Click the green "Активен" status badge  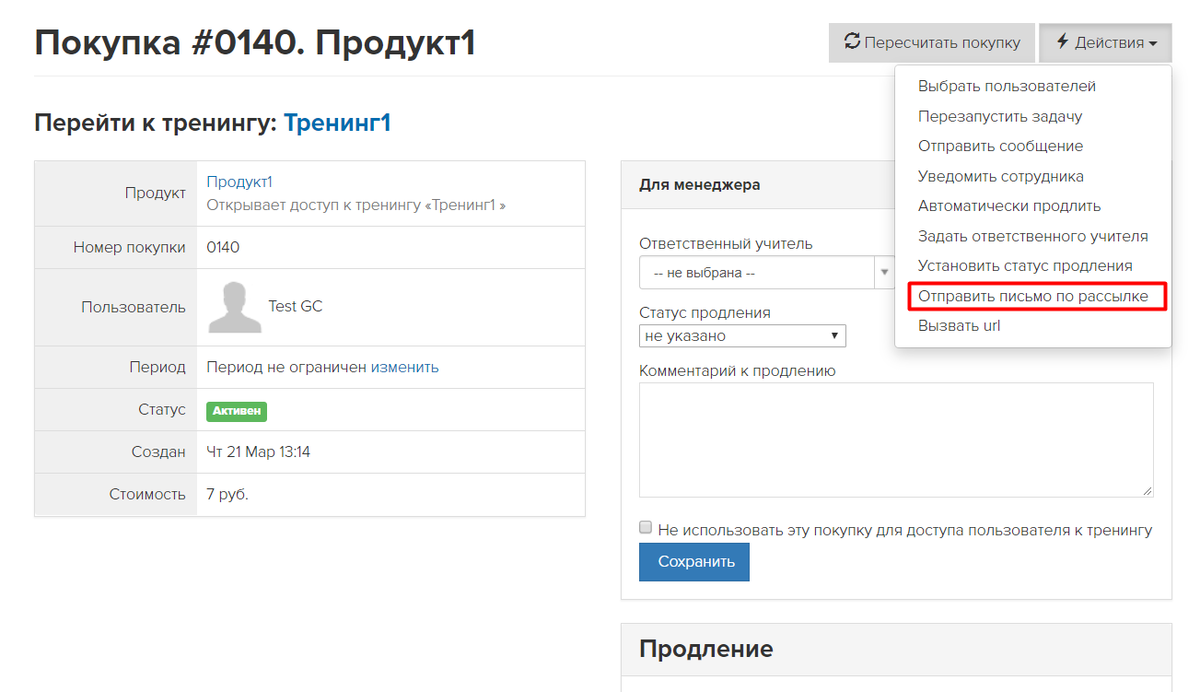pyautogui.click(x=237, y=410)
